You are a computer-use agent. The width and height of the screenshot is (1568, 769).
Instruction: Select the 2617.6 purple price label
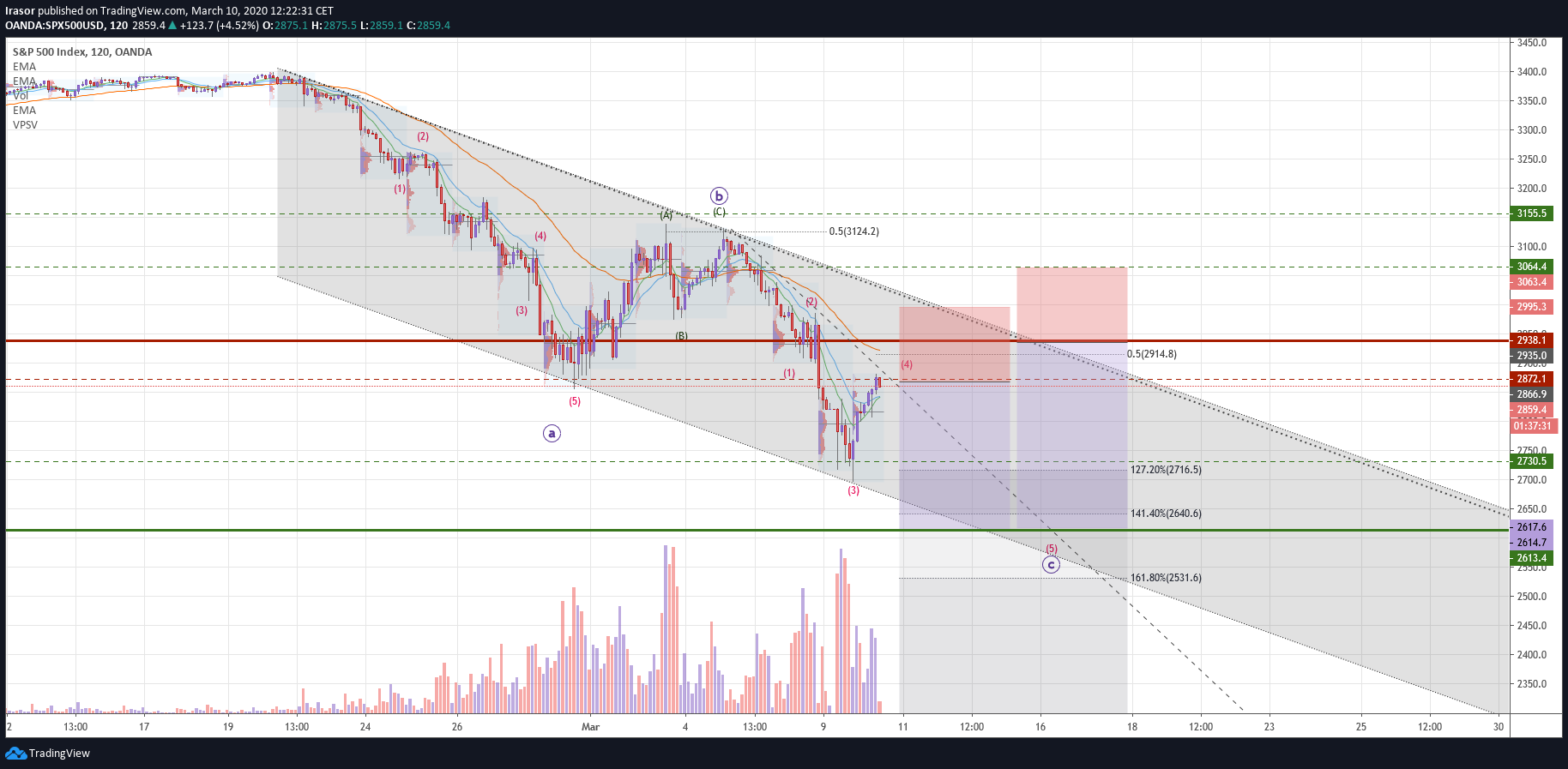pos(1531,527)
